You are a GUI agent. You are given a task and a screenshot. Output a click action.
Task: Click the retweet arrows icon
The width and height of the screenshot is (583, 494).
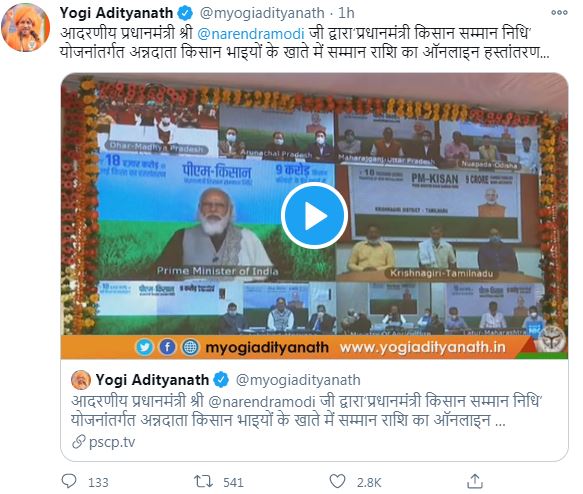[x=203, y=481]
